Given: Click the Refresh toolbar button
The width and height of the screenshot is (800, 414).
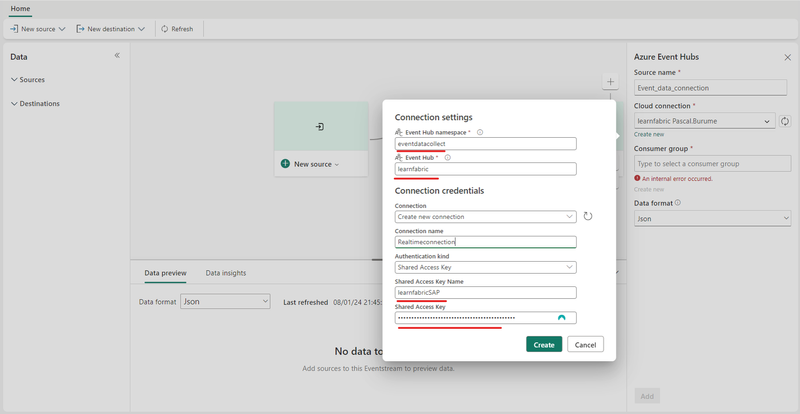Looking at the screenshot, I should pyautogui.click(x=177, y=29).
